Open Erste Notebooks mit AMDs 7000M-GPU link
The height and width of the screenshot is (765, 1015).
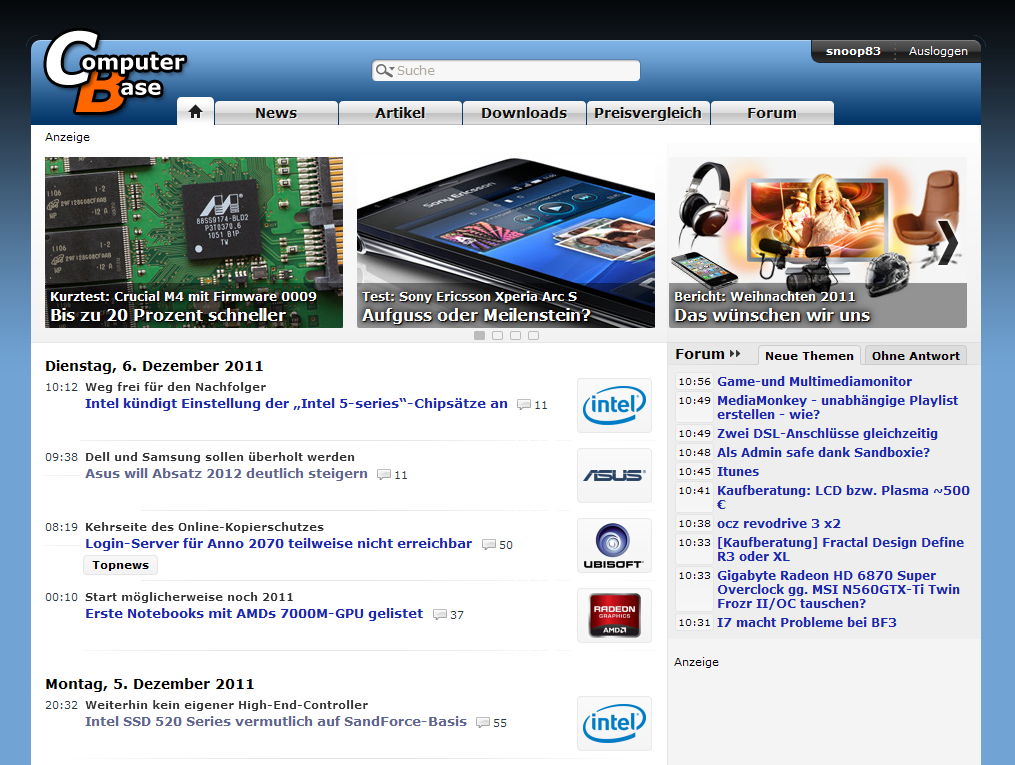pos(254,613)
